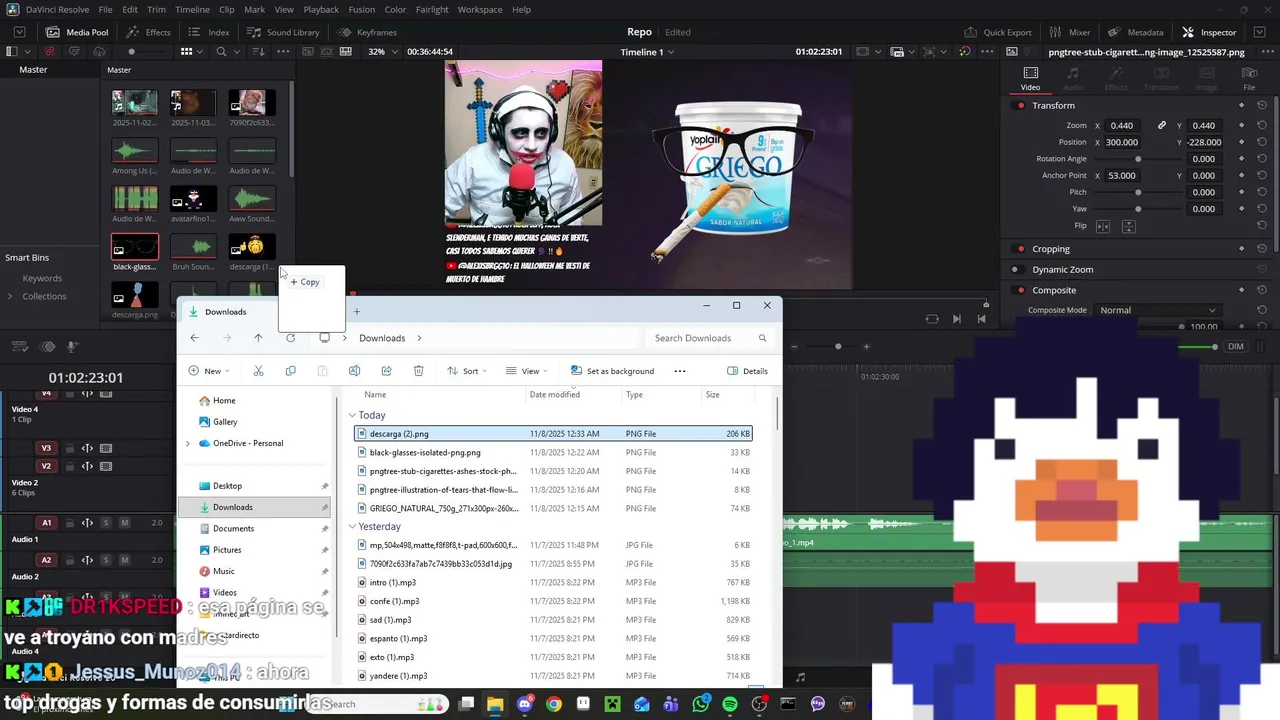This screenshot has width=1280, height=720.
Task: Refresh the Downloads folder view
Action: pyautogui.click(x=290, y=338)
